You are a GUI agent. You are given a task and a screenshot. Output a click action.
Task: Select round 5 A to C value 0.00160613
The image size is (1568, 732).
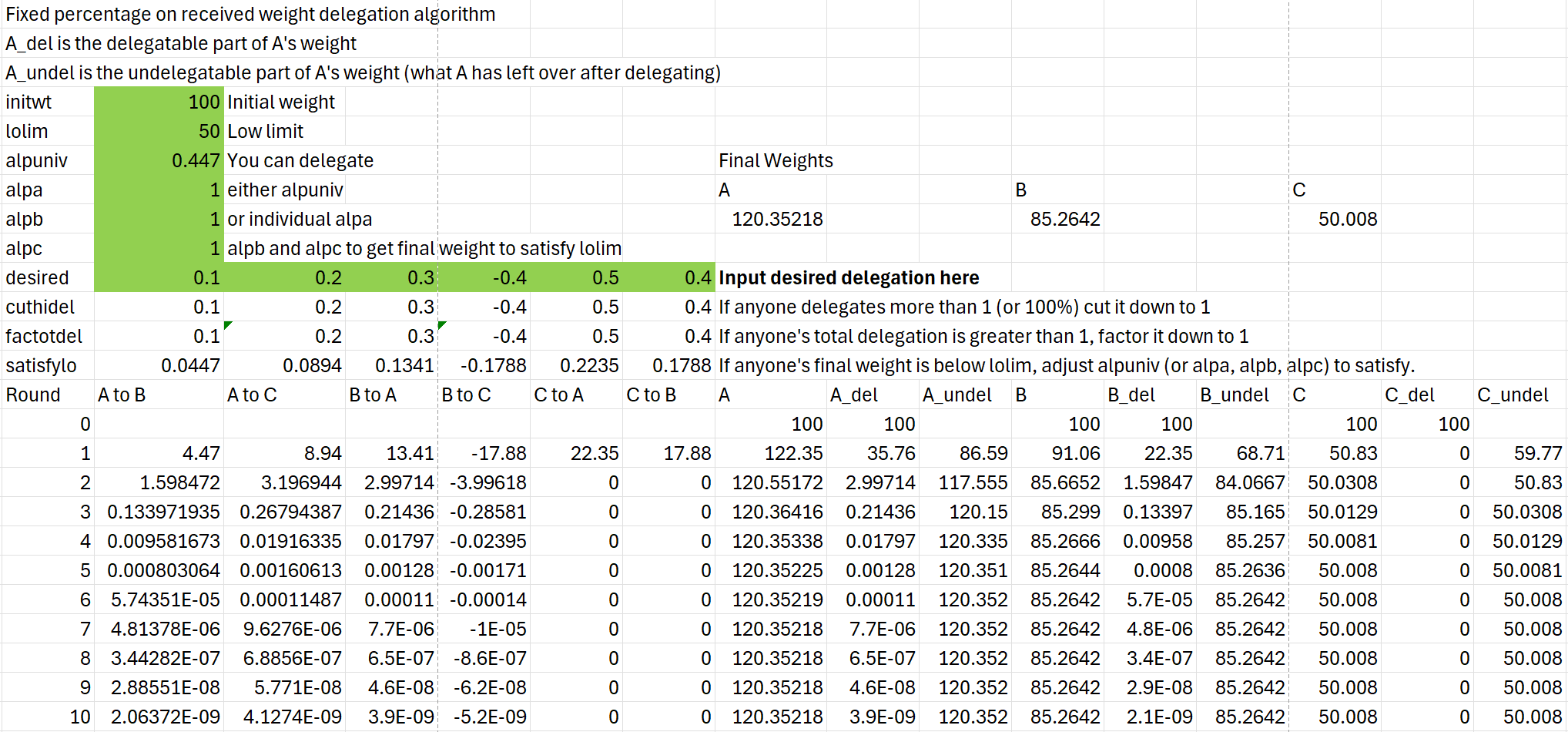click(284, 570)
